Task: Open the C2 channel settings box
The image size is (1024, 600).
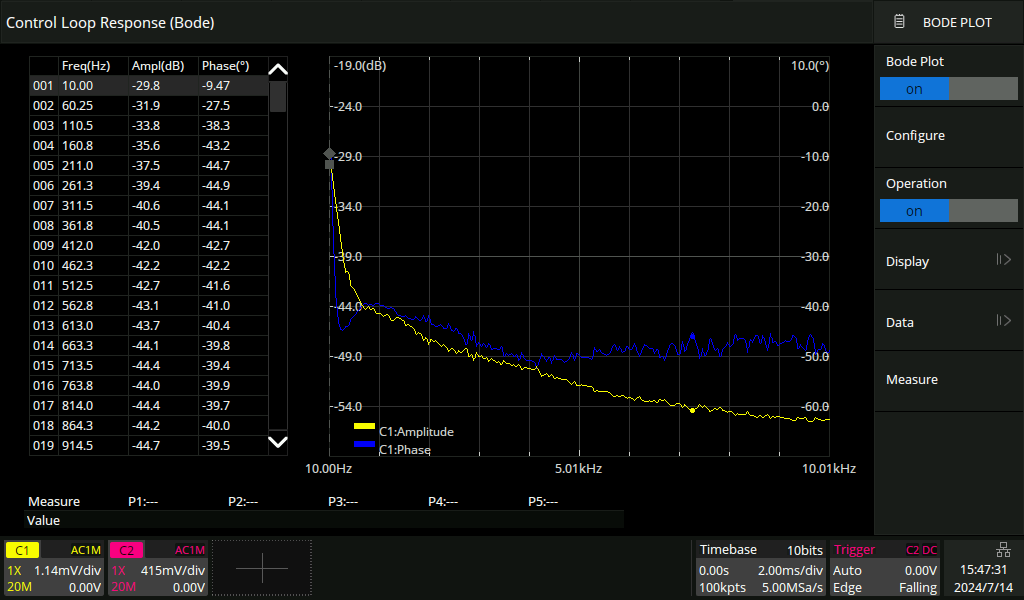Action: coord(158,568)
